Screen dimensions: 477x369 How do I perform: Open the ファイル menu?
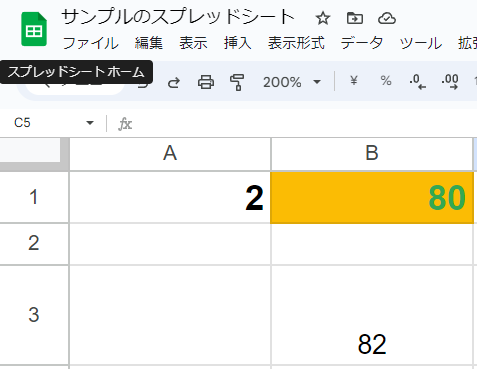91,43
